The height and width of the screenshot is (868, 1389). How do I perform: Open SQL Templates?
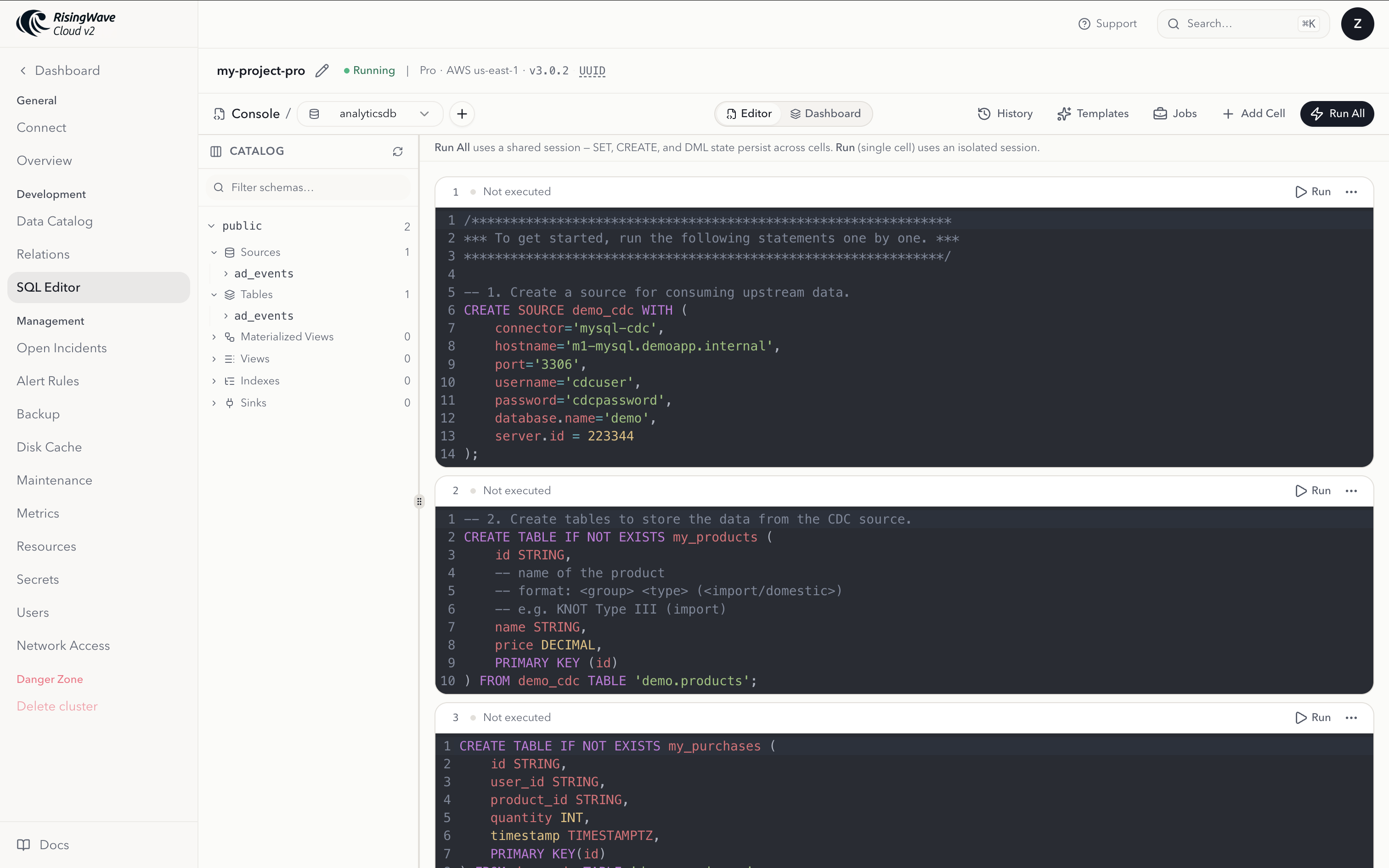1093,114
